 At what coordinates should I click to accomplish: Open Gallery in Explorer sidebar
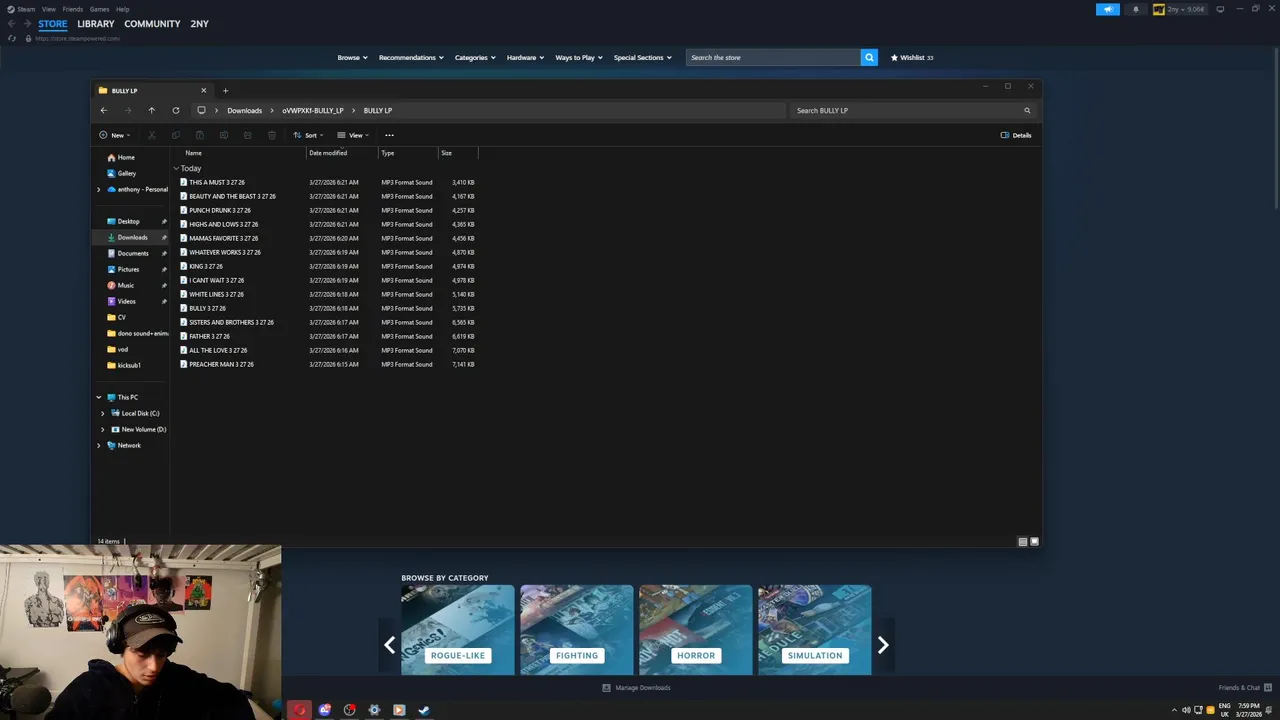pyautogui.click(x=121, y=173)
